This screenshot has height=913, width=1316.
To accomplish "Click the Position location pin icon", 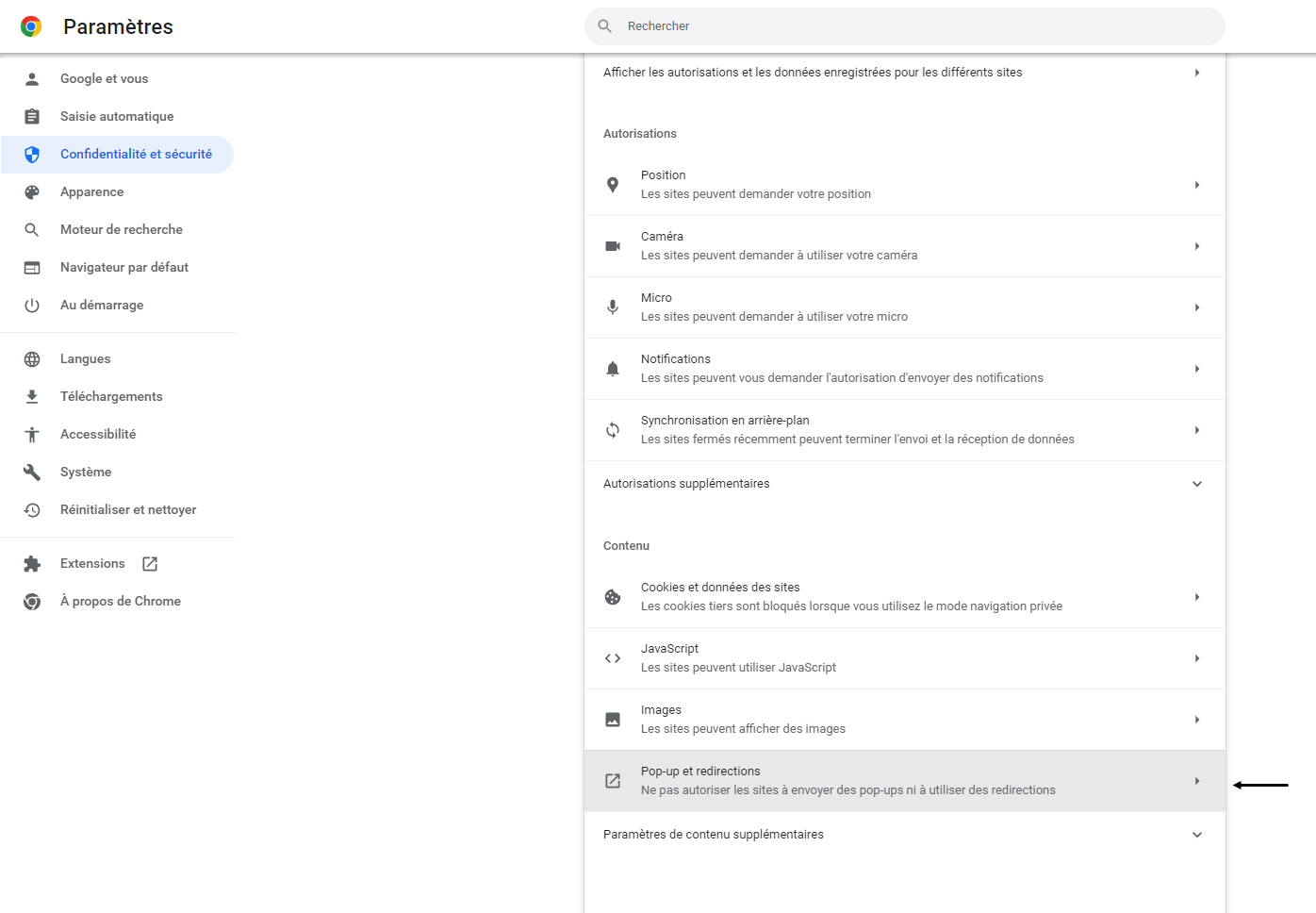I will [613, 185].
